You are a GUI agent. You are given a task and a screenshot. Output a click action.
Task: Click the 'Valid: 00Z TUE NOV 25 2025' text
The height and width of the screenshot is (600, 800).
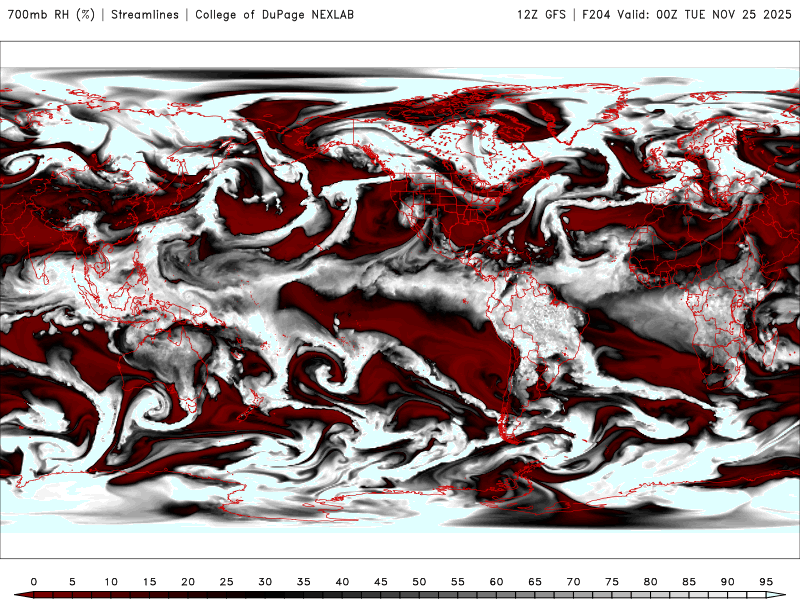pos(704,14)
